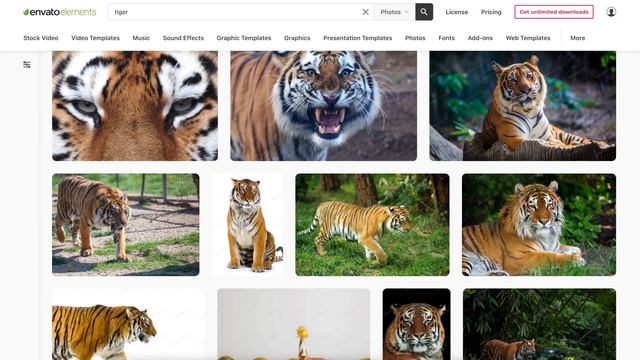
Task: Open the Pricing link
Action: click(491, 12)
